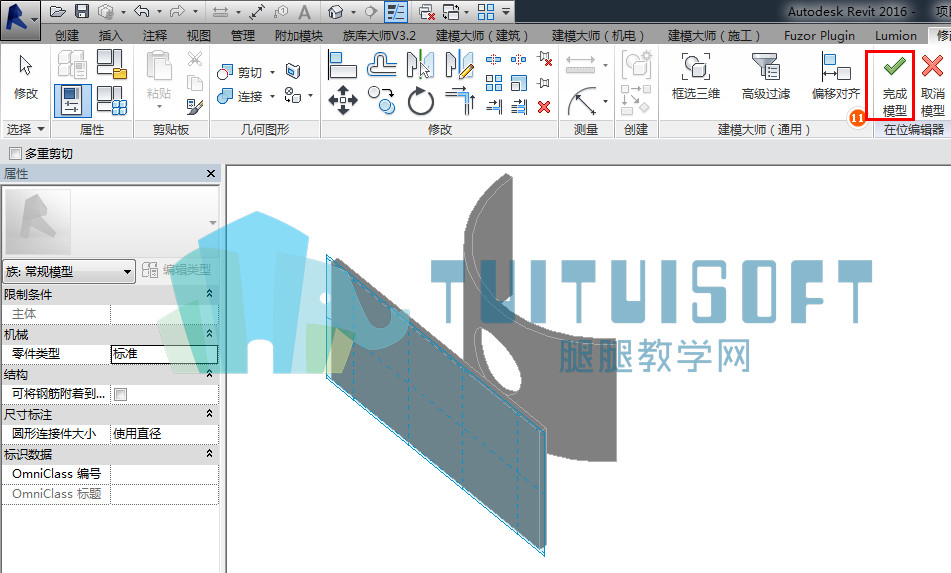This screenshot has width=951, height=573.
Task: Open the 剪切 dropdown arrow
Action: (x=272, y=72)
